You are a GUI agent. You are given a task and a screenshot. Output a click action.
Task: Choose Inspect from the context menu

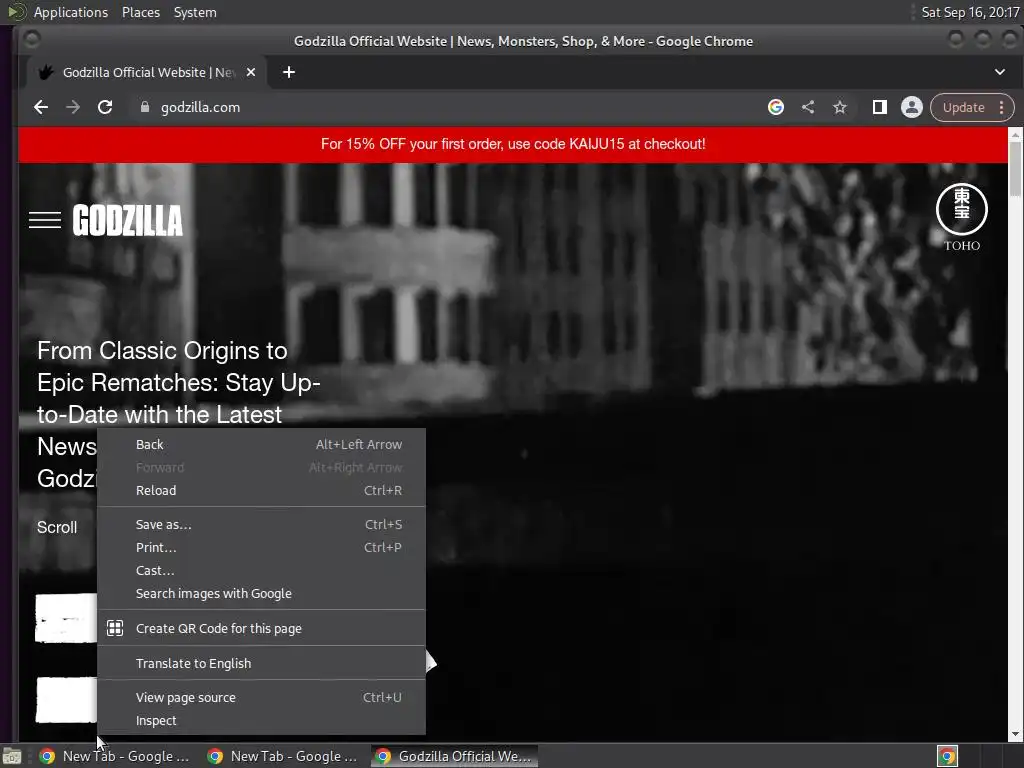(261, 720)
